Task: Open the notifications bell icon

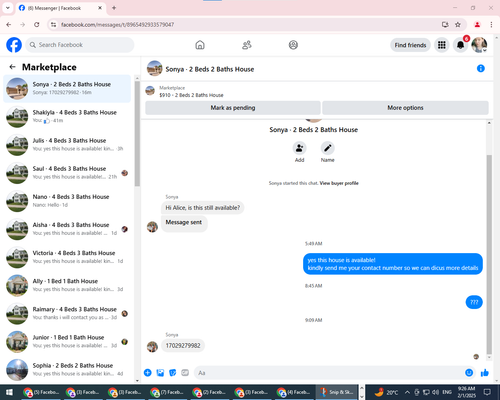Action: point(460,45)
